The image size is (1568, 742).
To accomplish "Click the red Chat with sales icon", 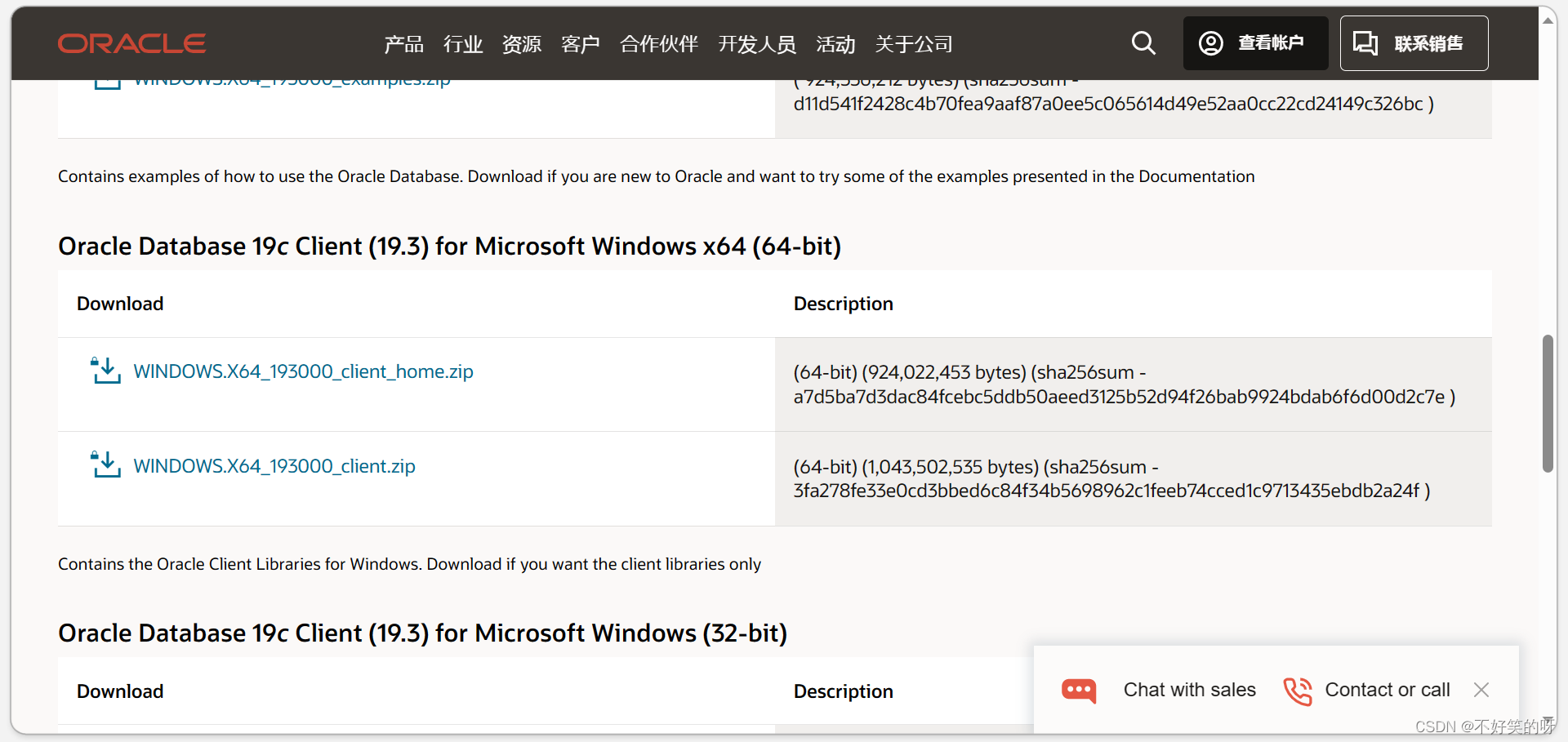I will coord(1079,691).
